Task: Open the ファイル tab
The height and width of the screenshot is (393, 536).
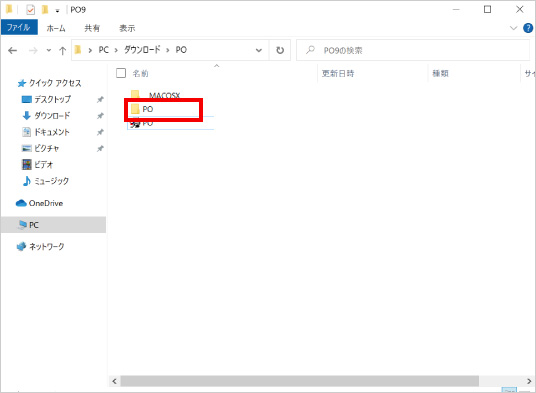Action: coord(19,27)
